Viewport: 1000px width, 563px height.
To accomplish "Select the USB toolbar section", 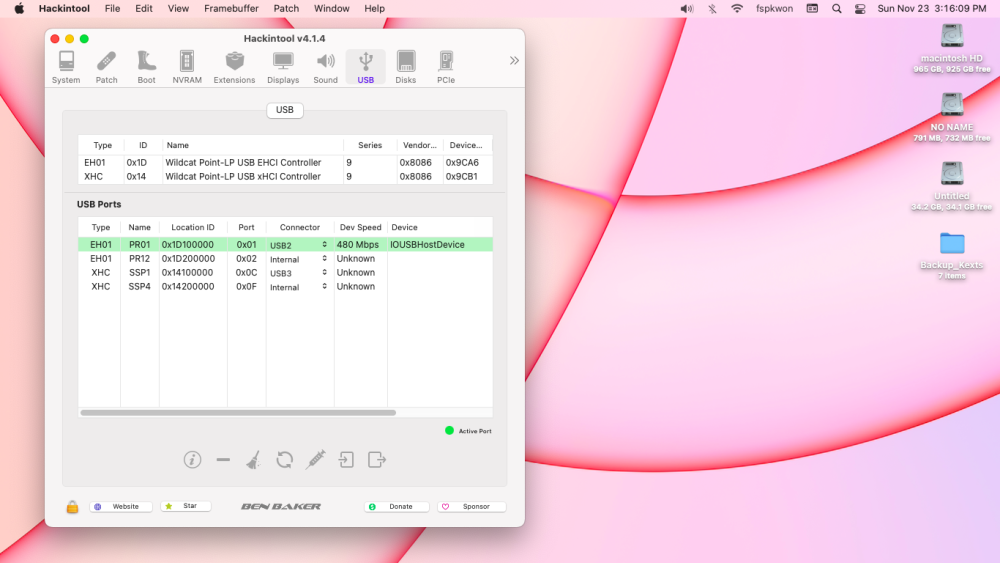I will click(365, 67).
